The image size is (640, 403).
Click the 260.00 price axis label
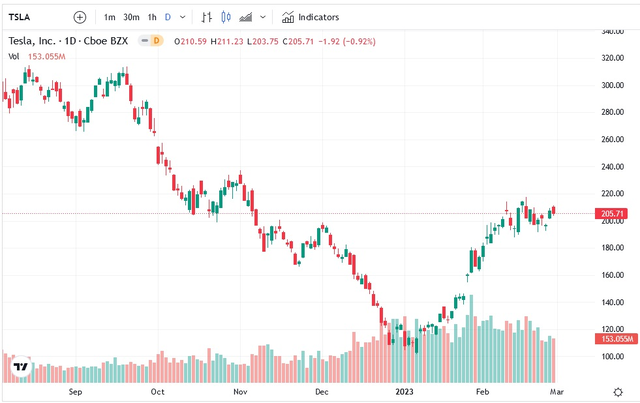click(612, 139)
